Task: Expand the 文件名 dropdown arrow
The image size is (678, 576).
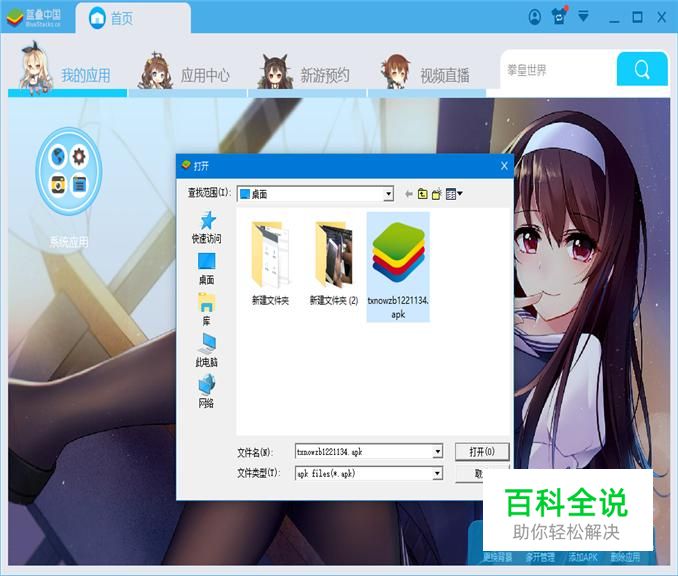Action: (x=438, y=451)
